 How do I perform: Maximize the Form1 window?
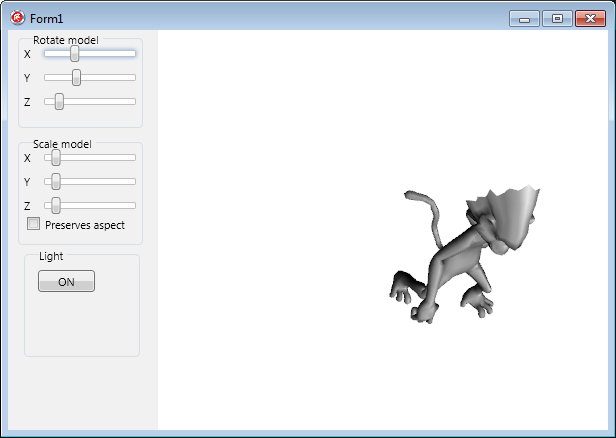pyautogui.click(x=557, y=18)
